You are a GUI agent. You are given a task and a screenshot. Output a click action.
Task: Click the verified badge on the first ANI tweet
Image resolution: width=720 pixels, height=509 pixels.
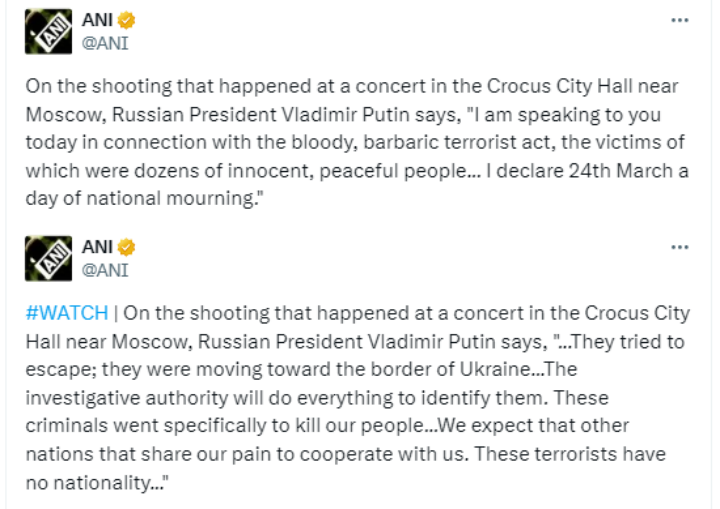[x=126, y=21]
